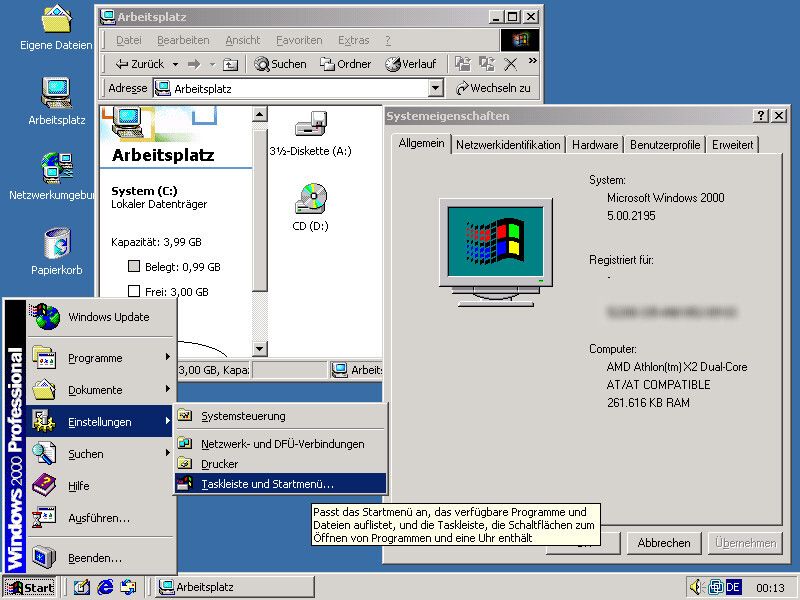
Task: Open Verlauf in the Explorer toolbar
Action: pyautogui.click(x=412, y=64)
